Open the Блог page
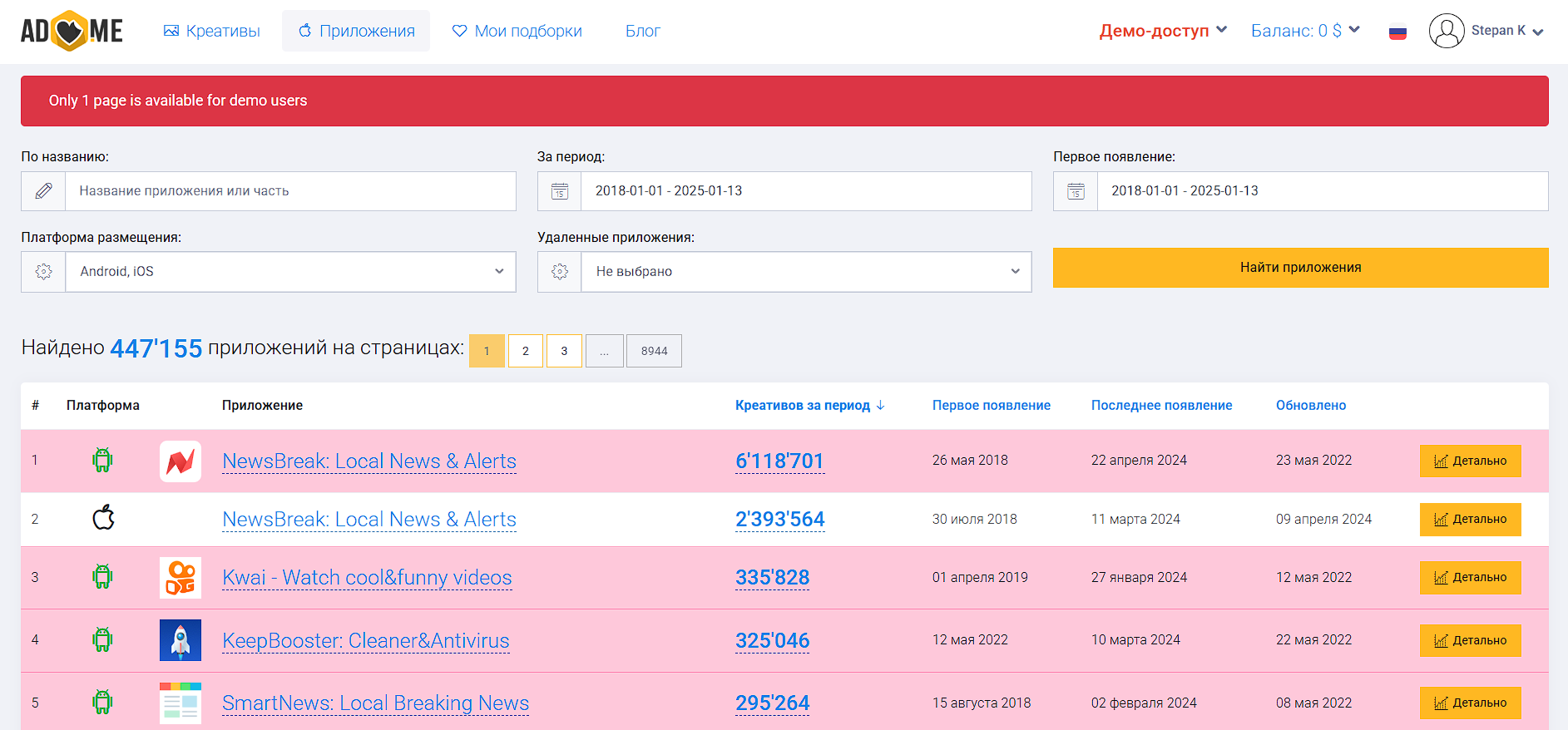Image resolution: width=1568 pixels, height=730 pixels. click(x=642, y=31)
